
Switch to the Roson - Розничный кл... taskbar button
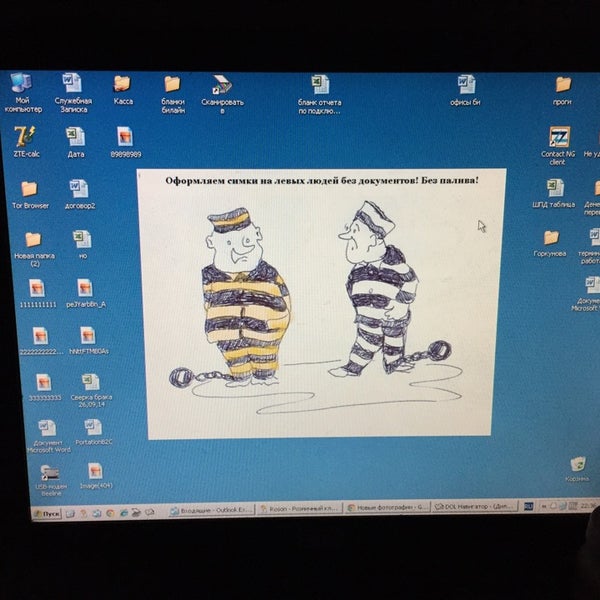coord(299,509)
